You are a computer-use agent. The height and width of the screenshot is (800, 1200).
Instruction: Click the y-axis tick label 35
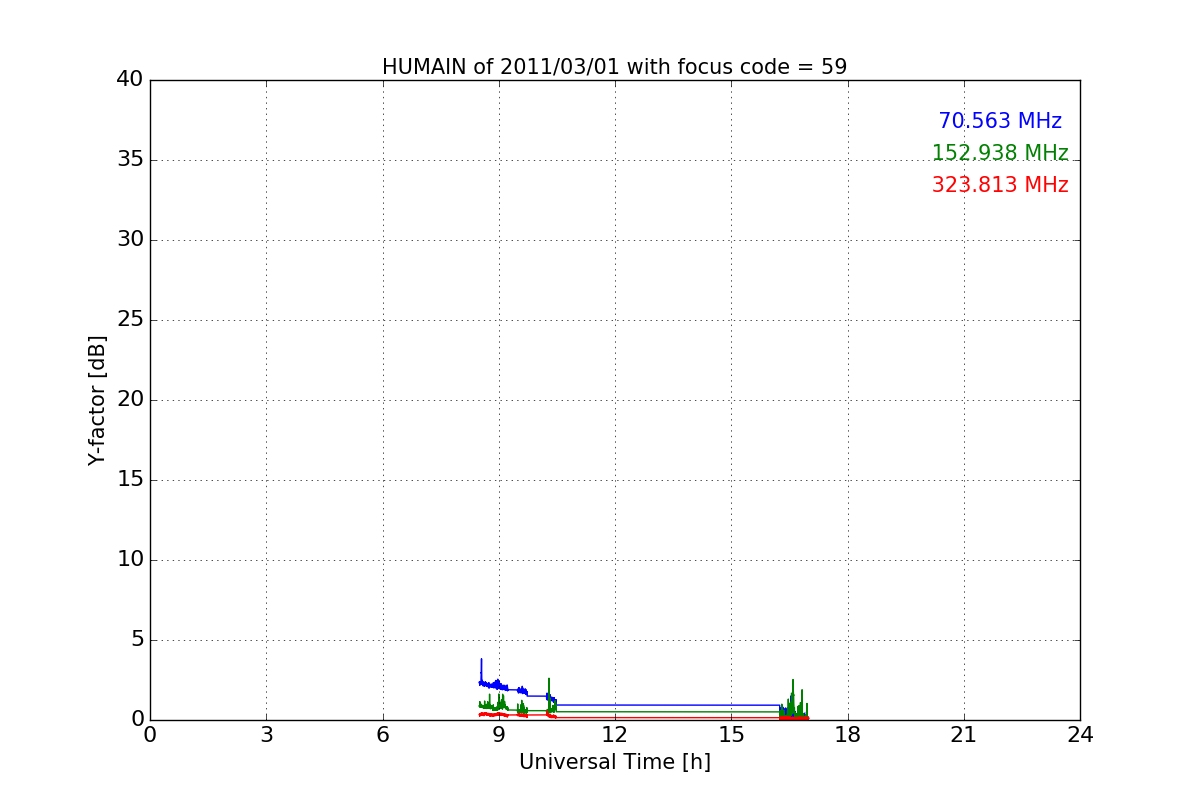[130, 160]
